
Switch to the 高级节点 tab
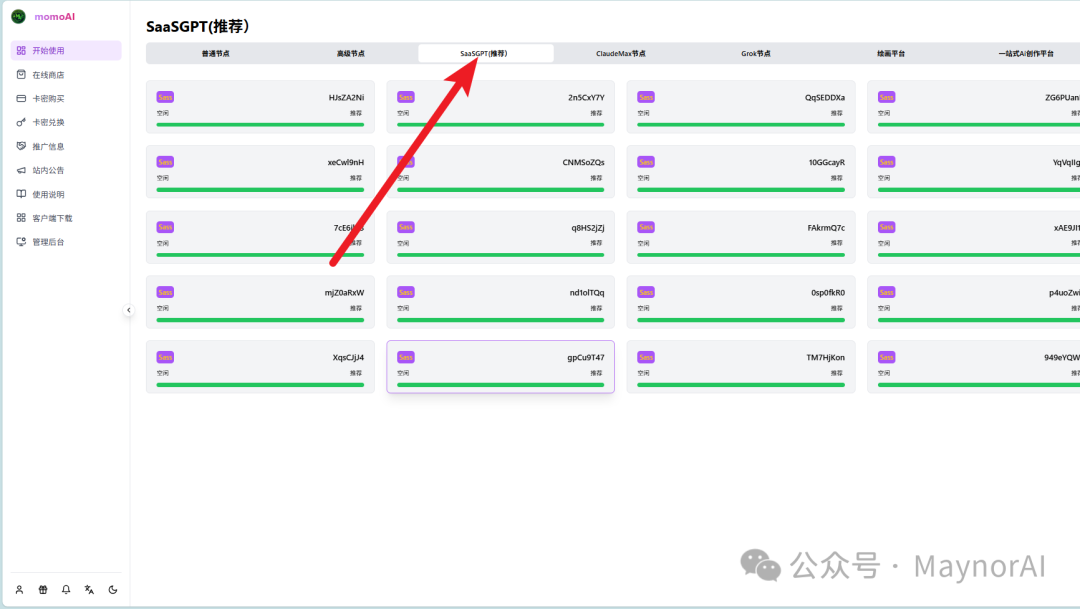click(351, 53)
